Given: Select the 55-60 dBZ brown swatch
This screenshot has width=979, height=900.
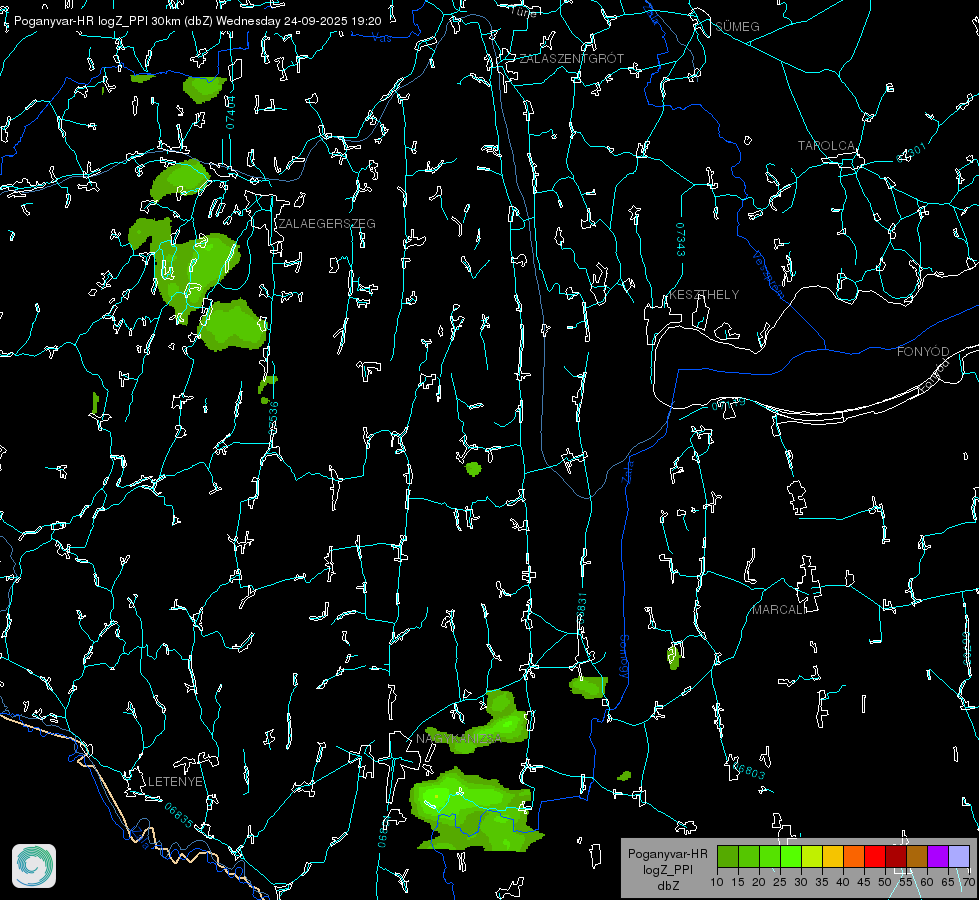Looking at the screenshot, I should 917,856.
